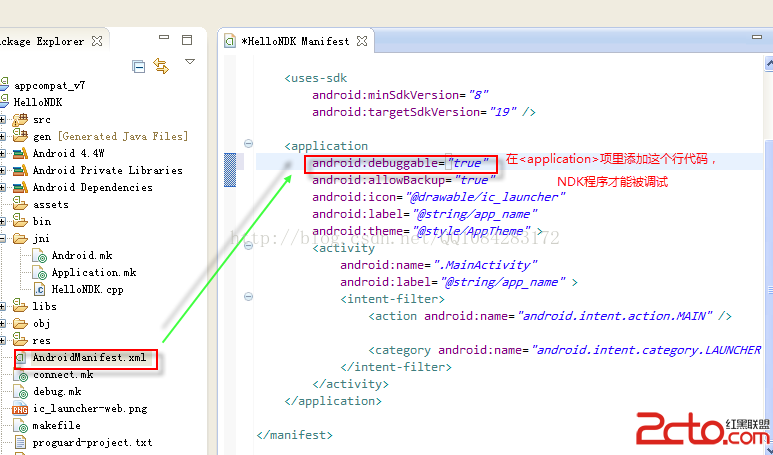Click the action MAIN element line
Viewport: 773px width, 455px height.
coord(550,316)
